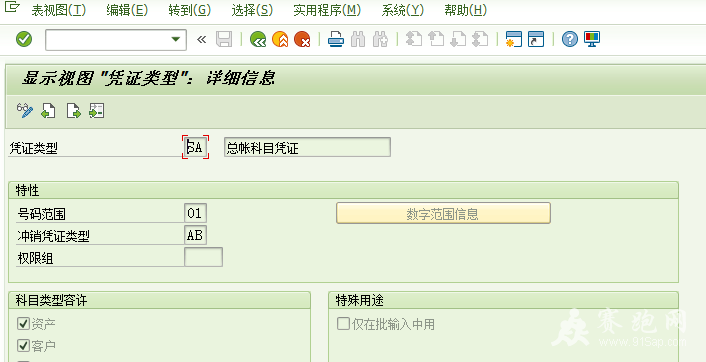Click the Other Entry icon

pos(97,111)
